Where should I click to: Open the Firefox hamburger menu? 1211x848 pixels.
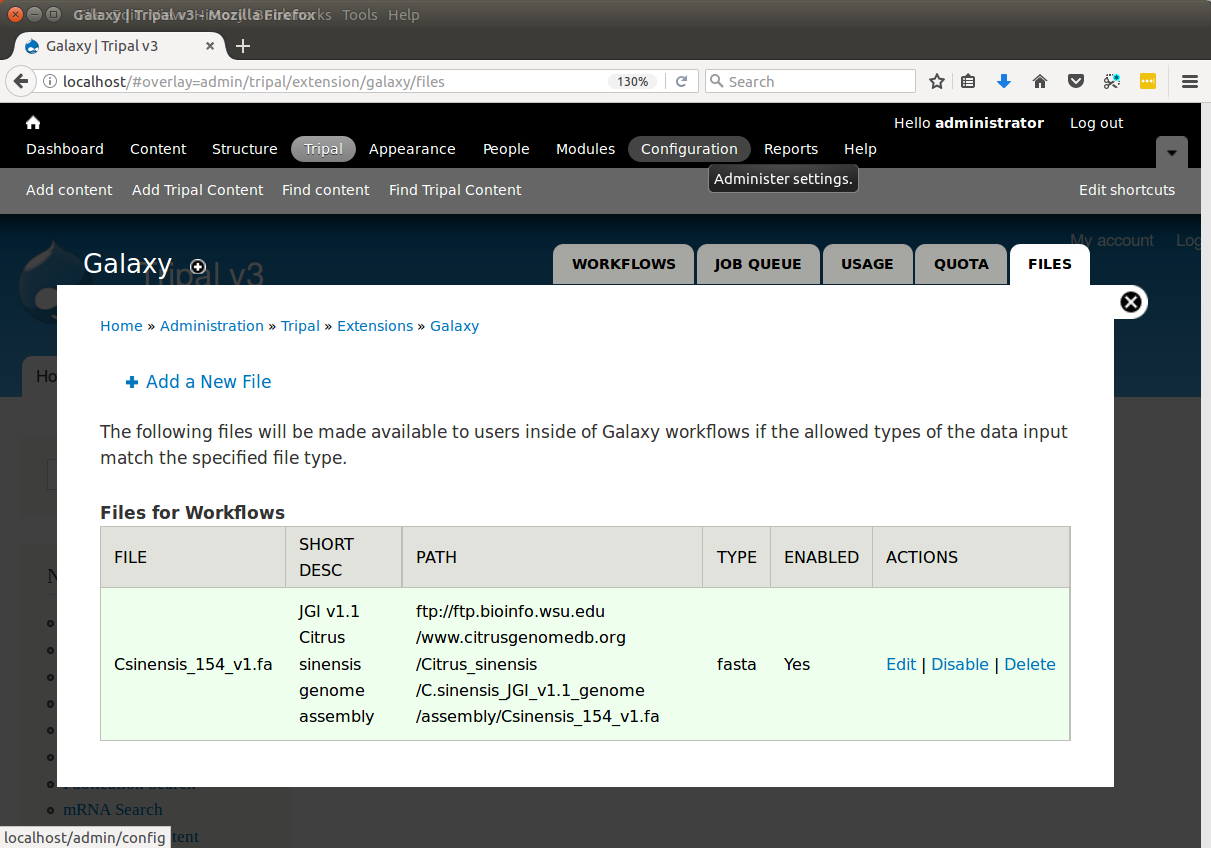click(x=1190, y=82)
